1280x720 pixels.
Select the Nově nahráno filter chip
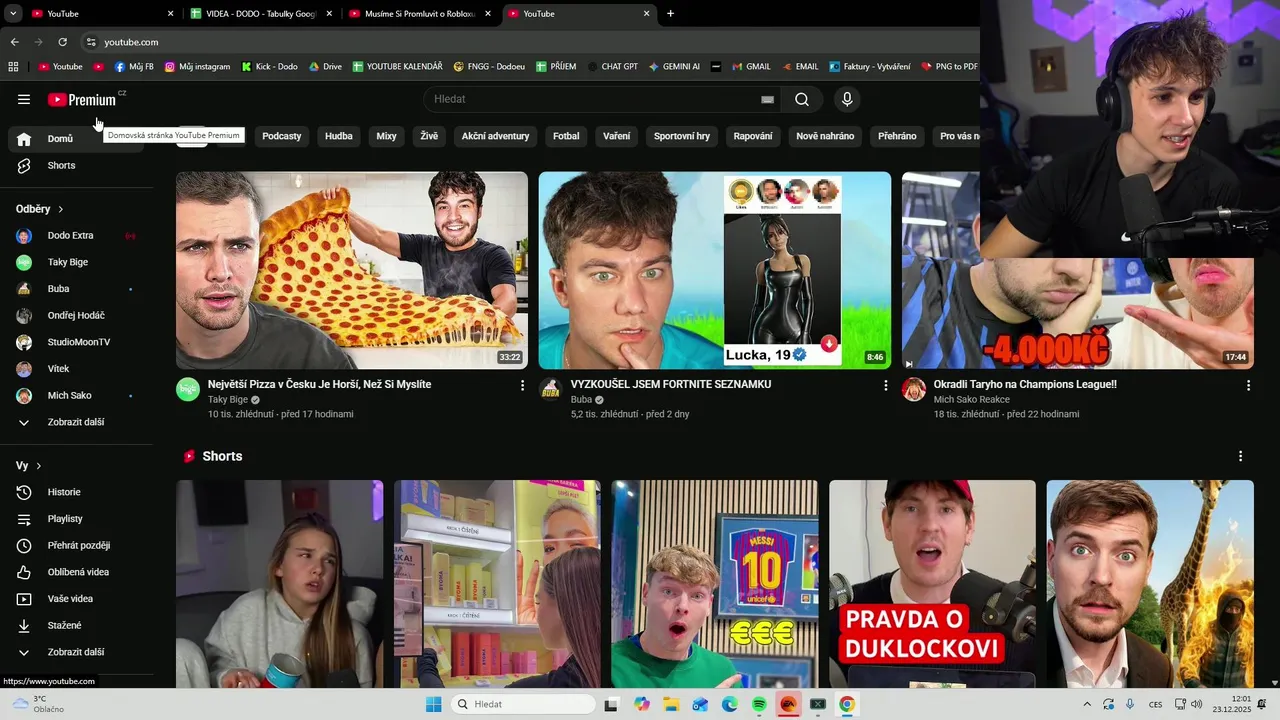pos(825,136)
